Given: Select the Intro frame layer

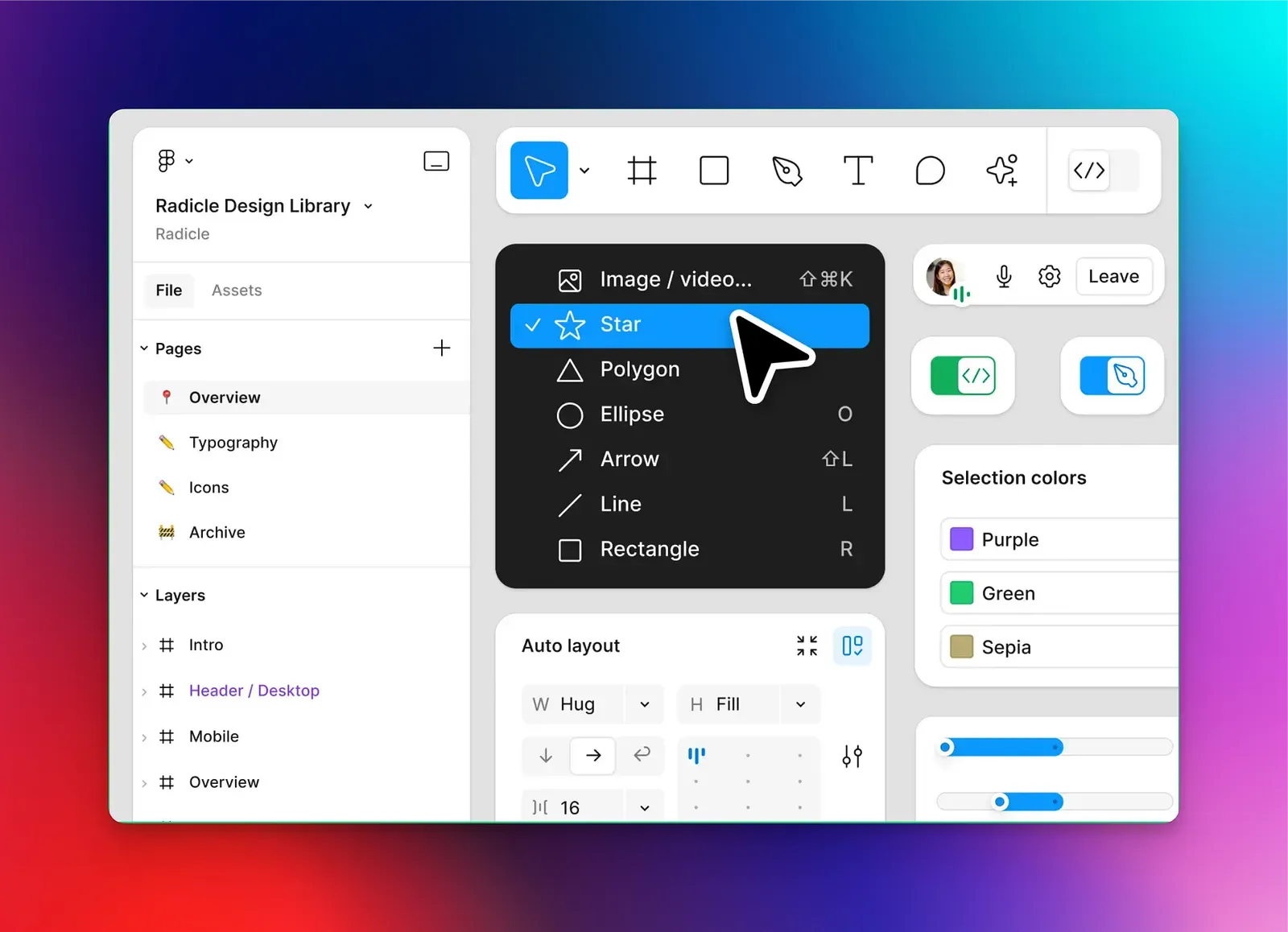Looking at the screenshot, I should tap(206, 645).
